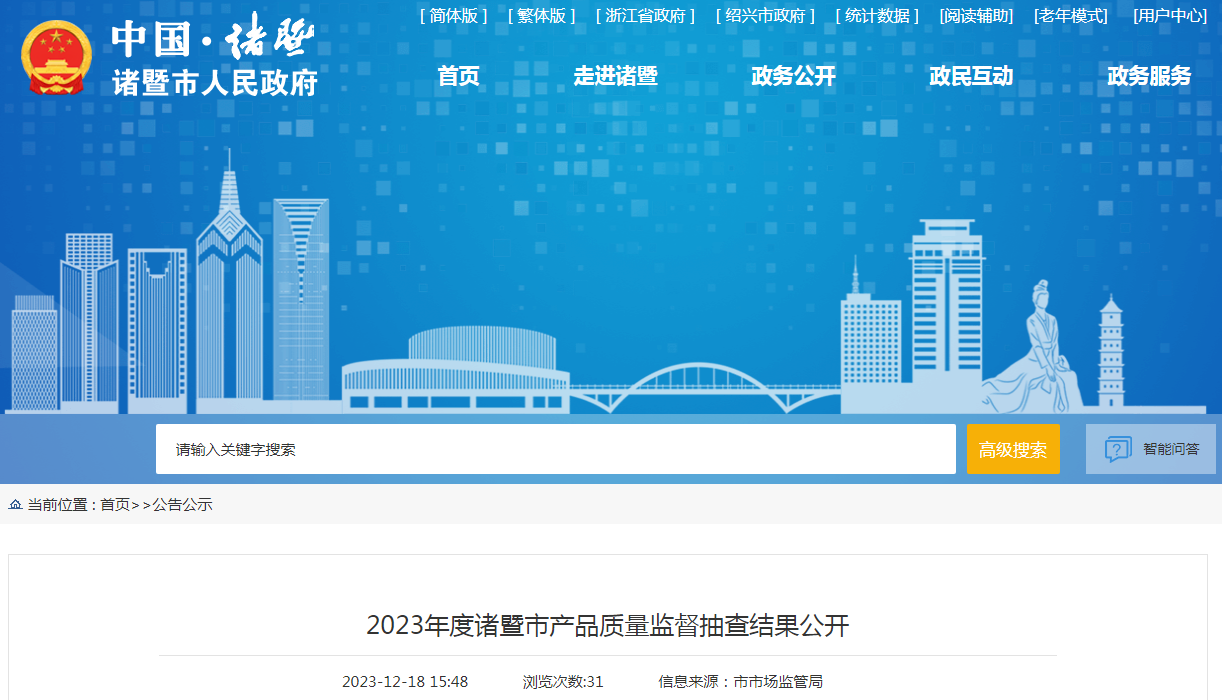Switch to 简体版 language version
The image size is (1222, 700).
pos(453,16)
